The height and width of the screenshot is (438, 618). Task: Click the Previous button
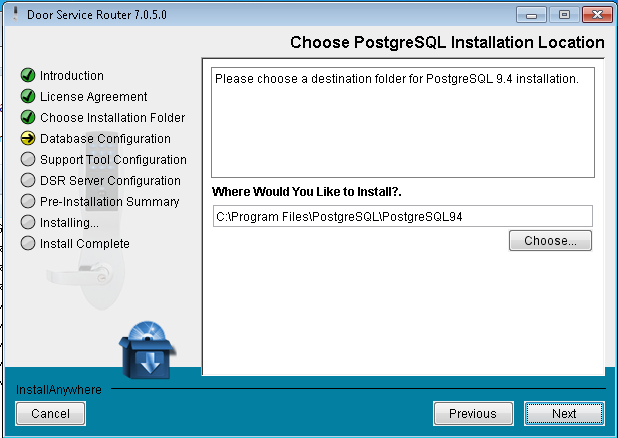click(473, 414)
